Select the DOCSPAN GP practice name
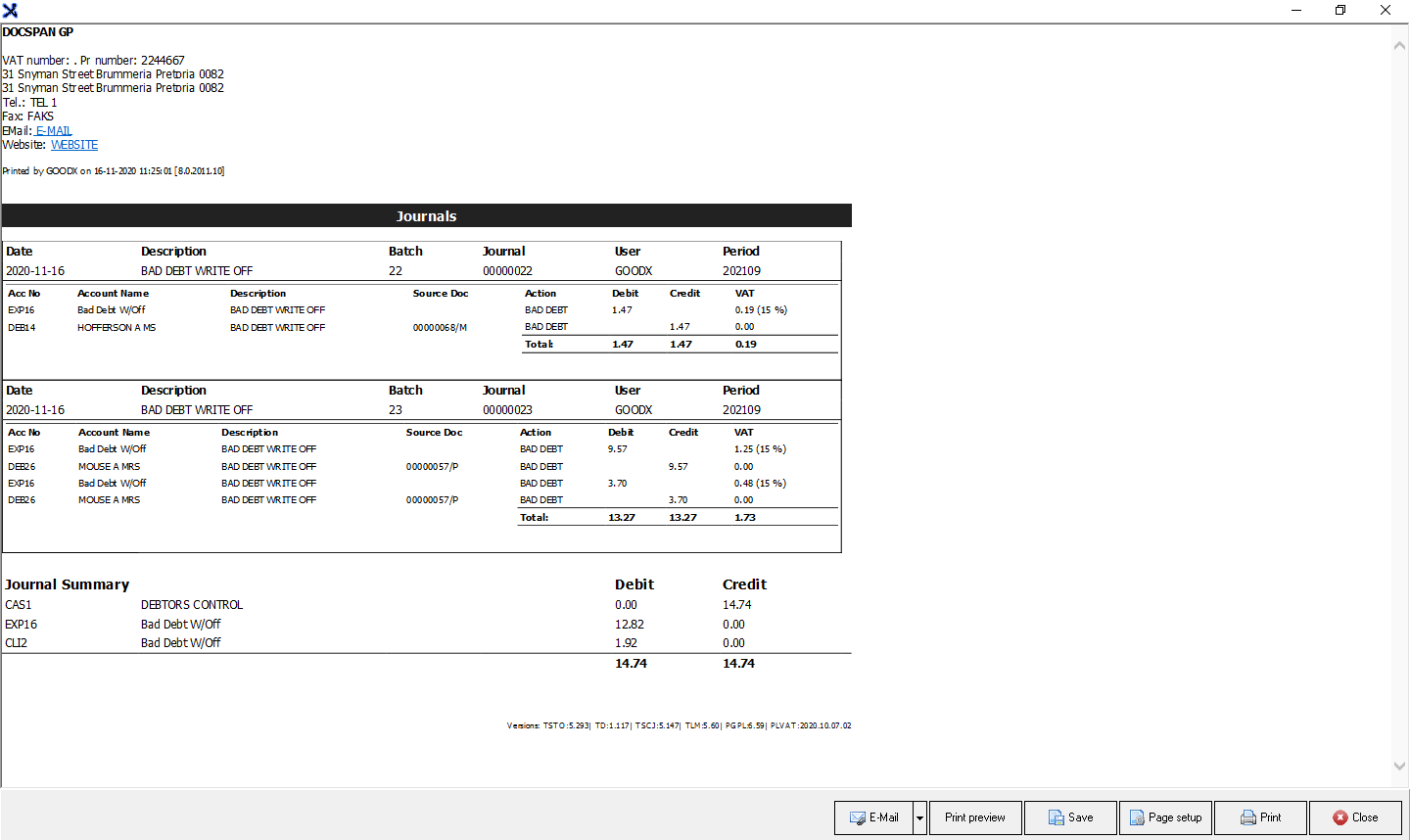 click(x=38, y=32)
